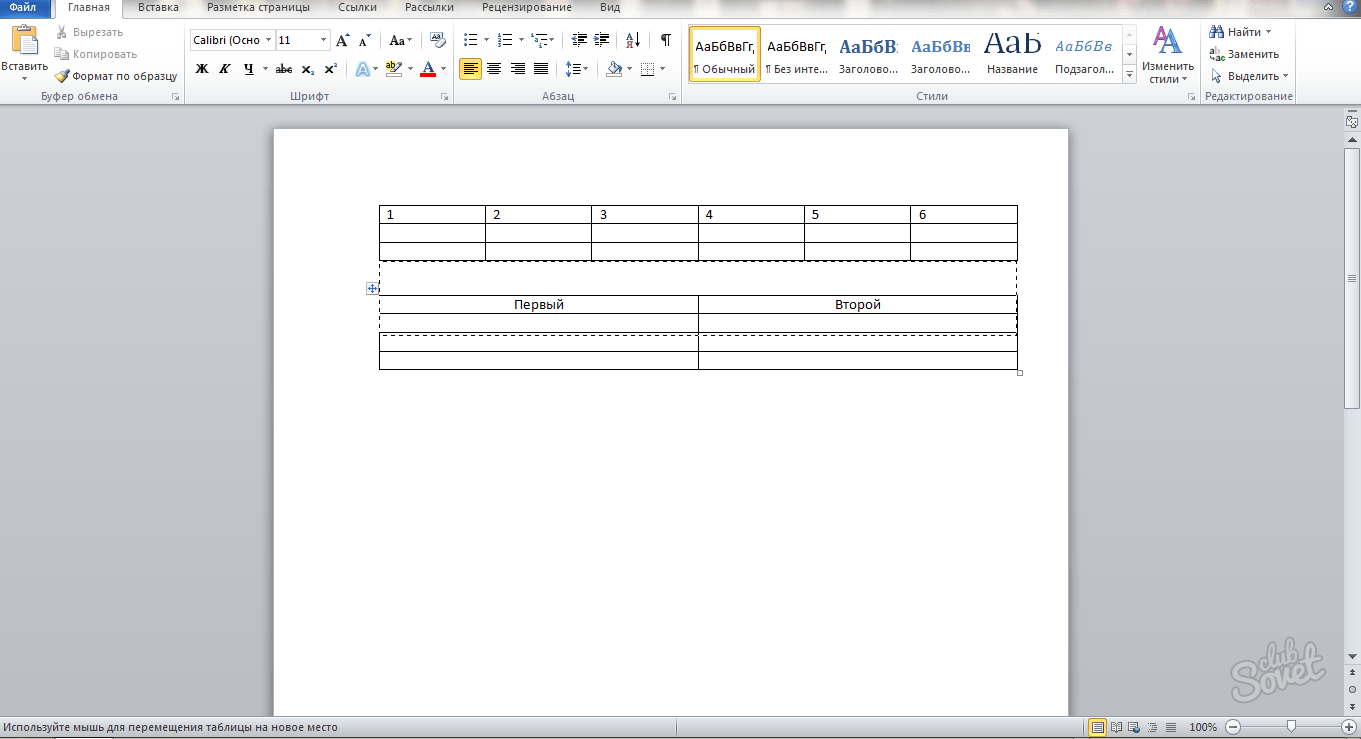Toggle italic formatting (К)
This screenshot has height=739, width=1361.
coord(224,69)
